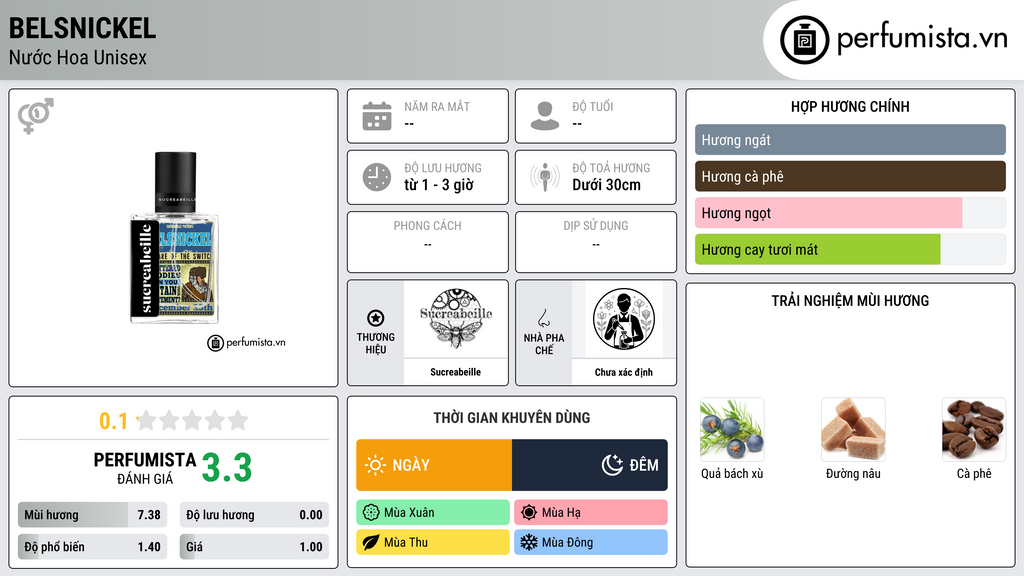Click the five-star rating row
1024x576 pixels.
193,420
